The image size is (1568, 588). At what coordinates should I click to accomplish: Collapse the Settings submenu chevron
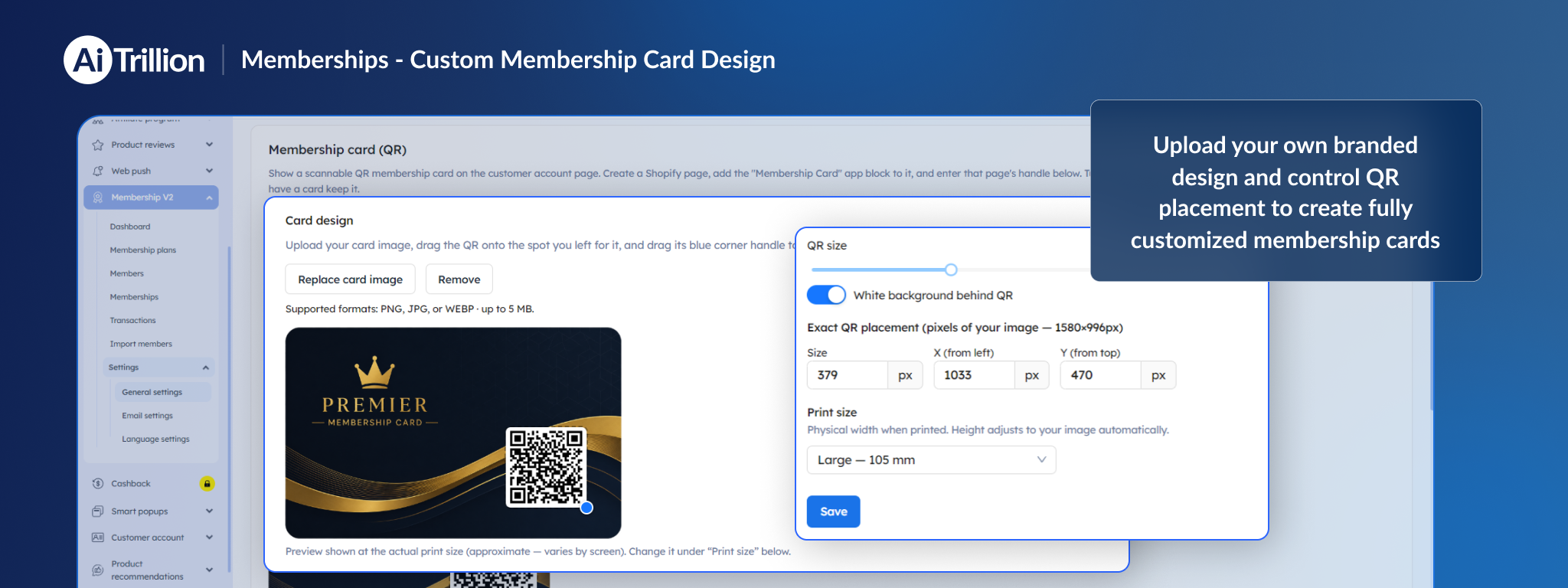tap(205, 367)
